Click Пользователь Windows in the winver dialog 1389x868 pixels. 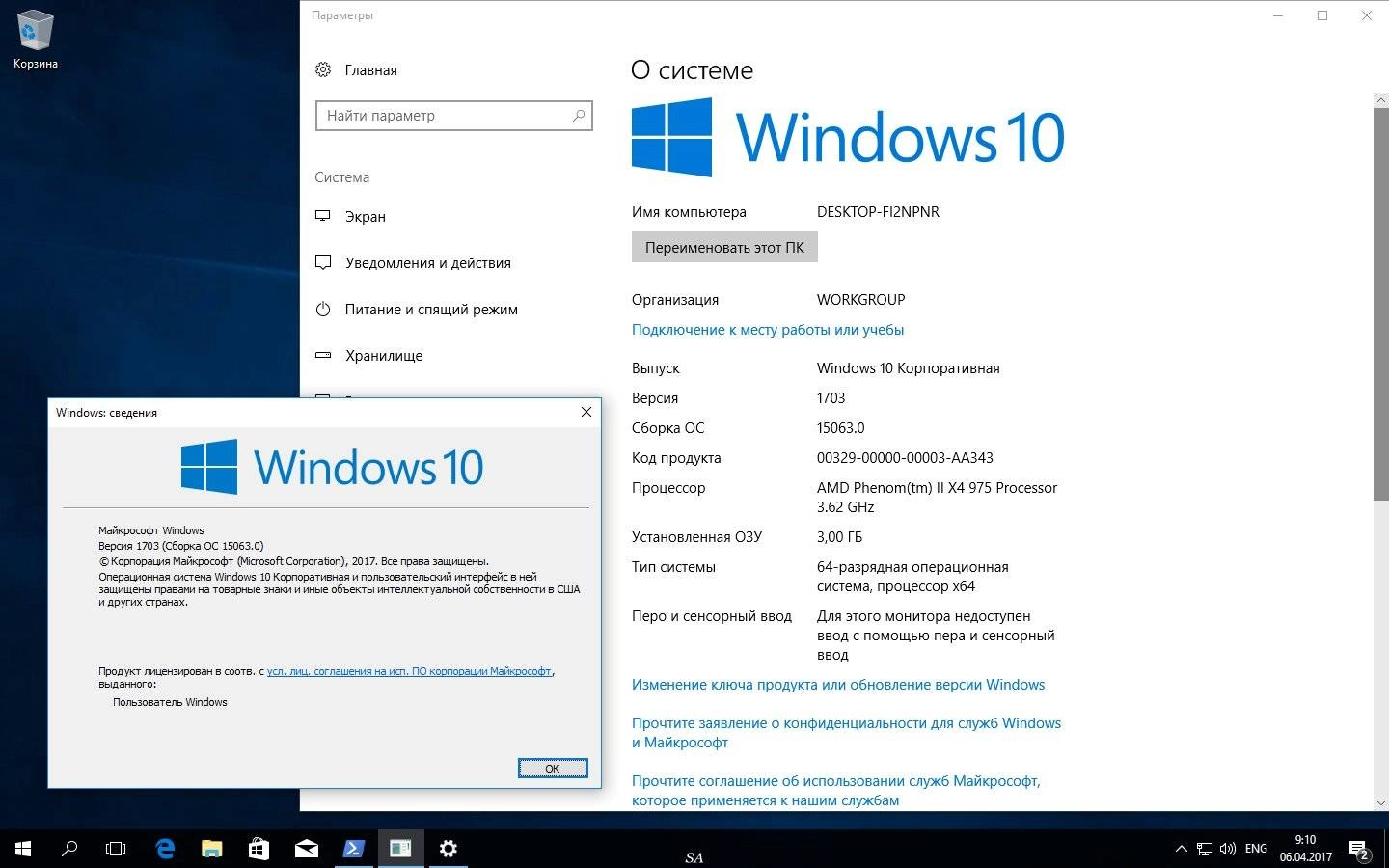coord(170,702)
